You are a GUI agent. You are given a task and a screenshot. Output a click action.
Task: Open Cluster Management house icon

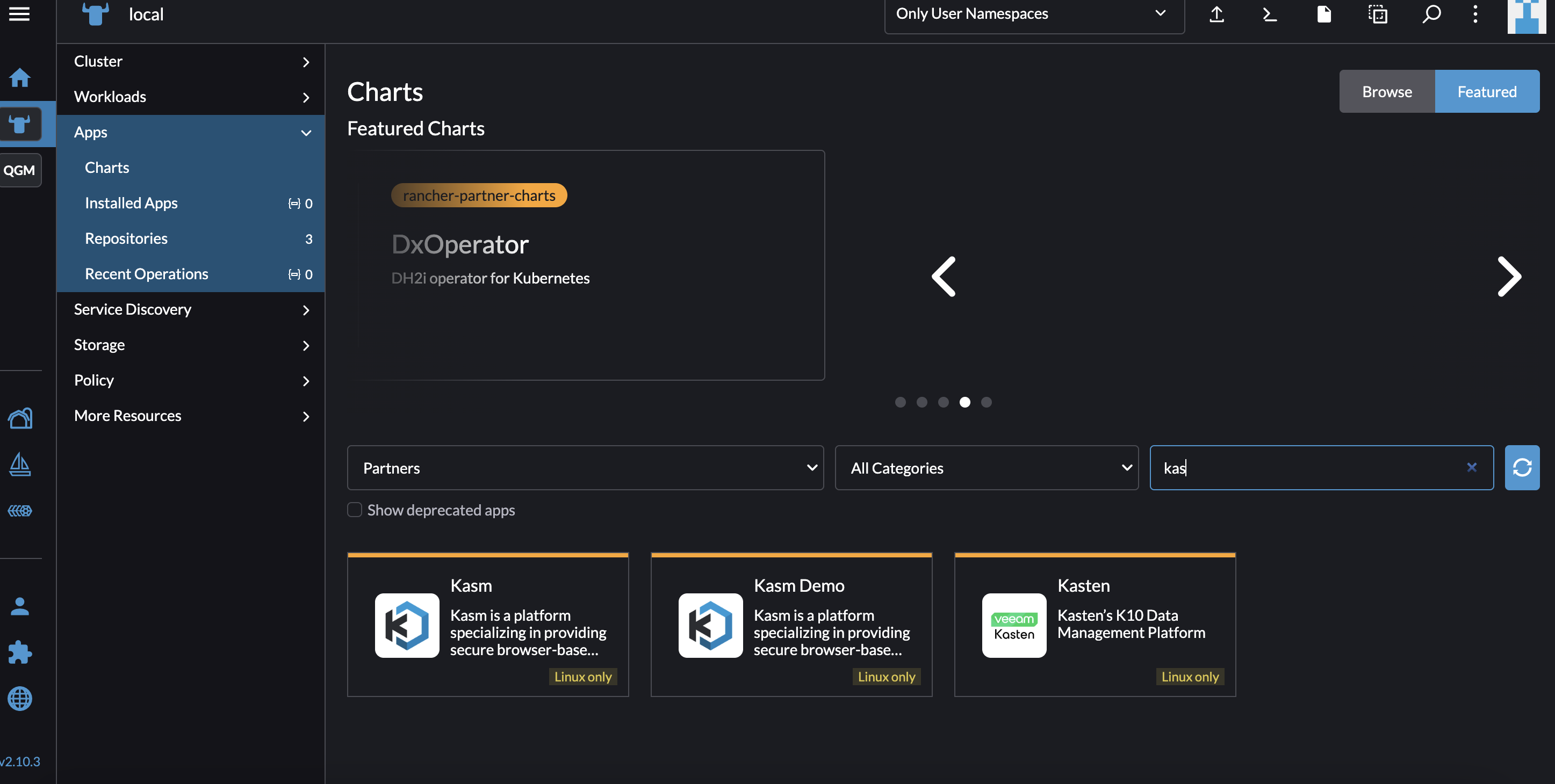click(20, 418)
